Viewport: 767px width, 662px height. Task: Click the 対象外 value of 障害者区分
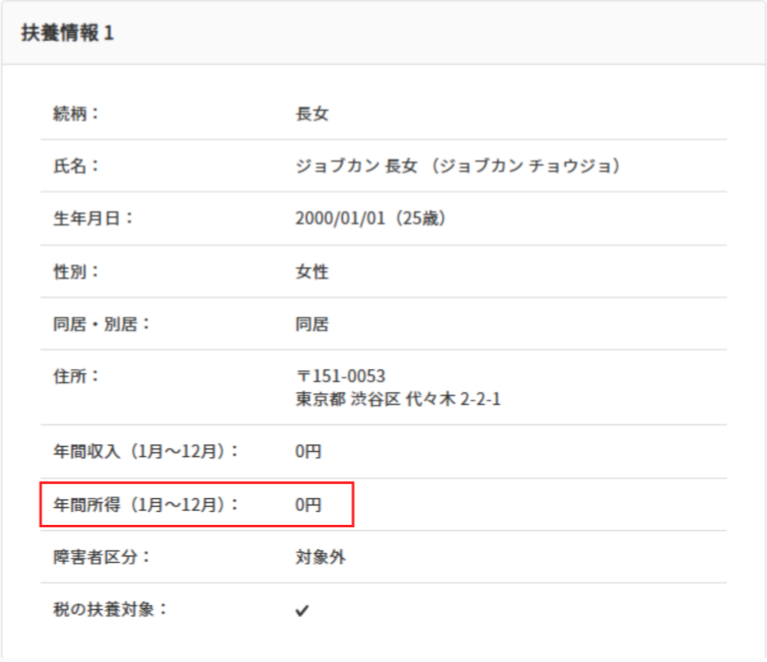(x=321, y=558)
